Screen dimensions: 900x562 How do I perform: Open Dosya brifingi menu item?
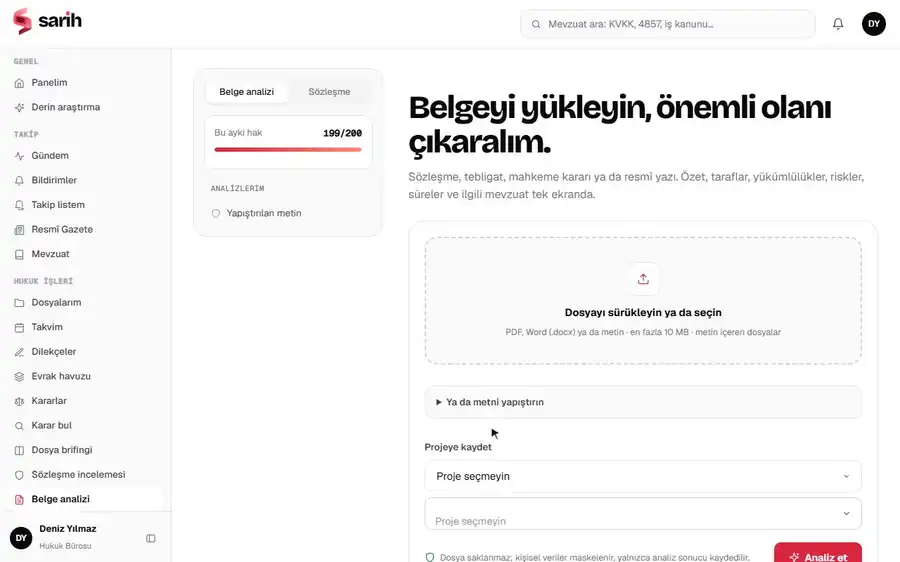(86, 450)
